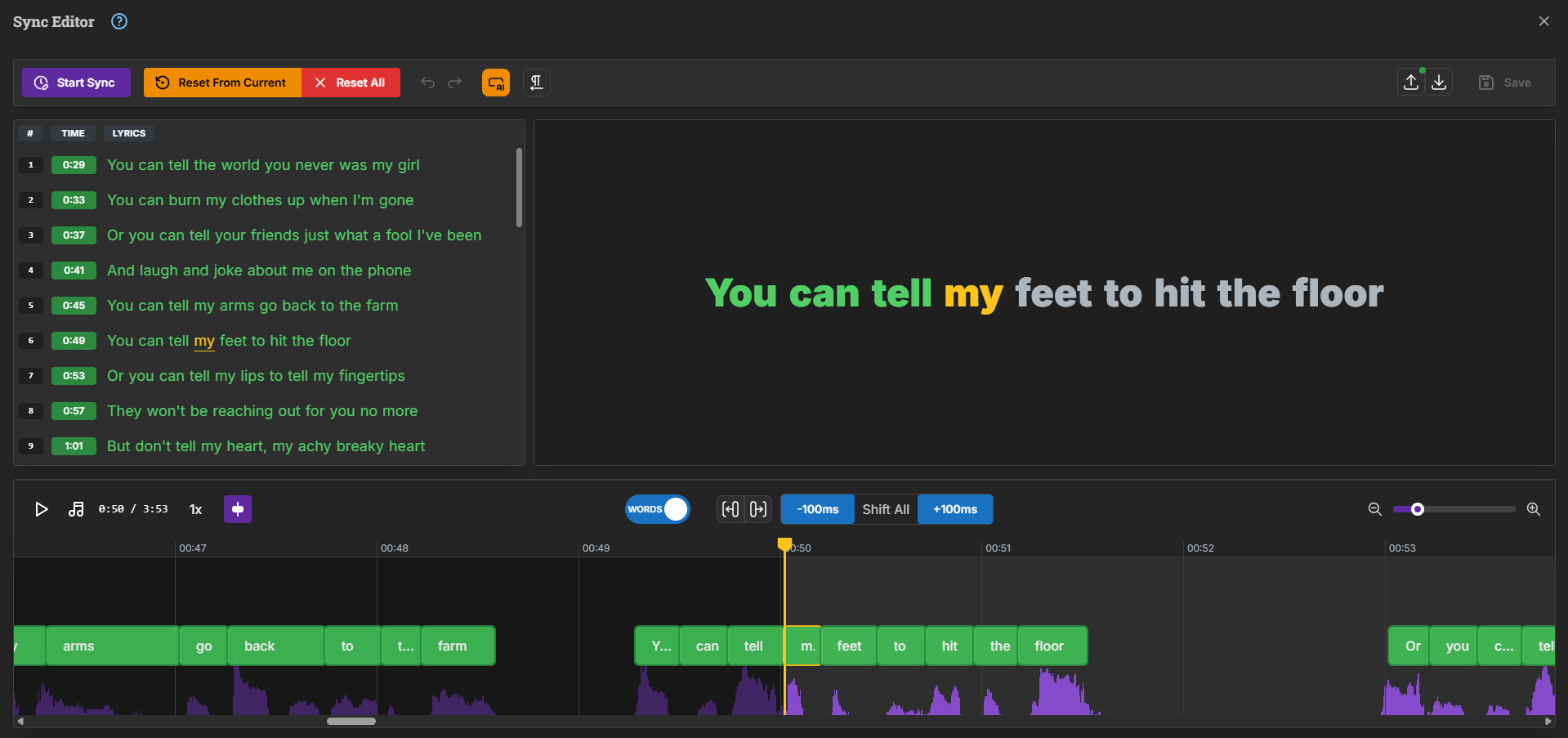Screen dimensions: 1568x738
Task: Select lyric 'But don't tell my heart, my achy breaky heart'
Action: (x=266, y=446)
